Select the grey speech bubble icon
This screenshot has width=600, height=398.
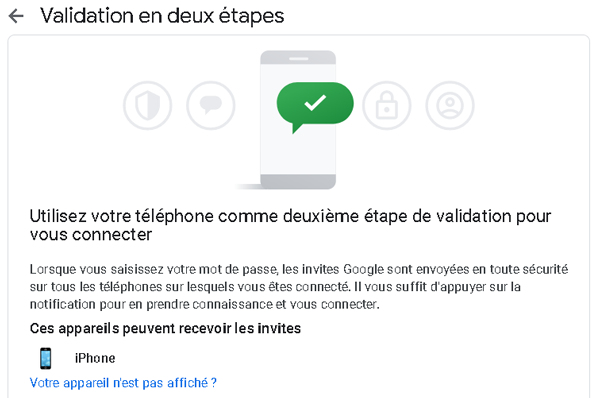click(x=210, y=105)
